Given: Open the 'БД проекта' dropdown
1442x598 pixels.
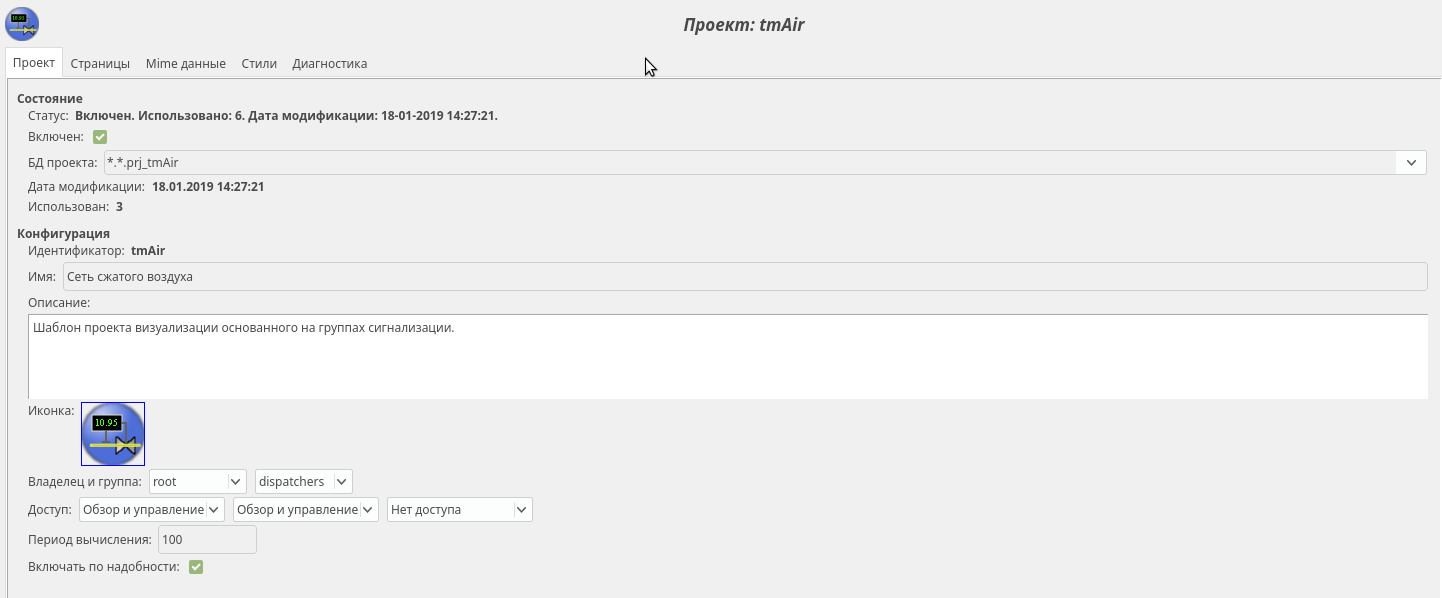Looking at the screenshot, I should click(1411, 162).
